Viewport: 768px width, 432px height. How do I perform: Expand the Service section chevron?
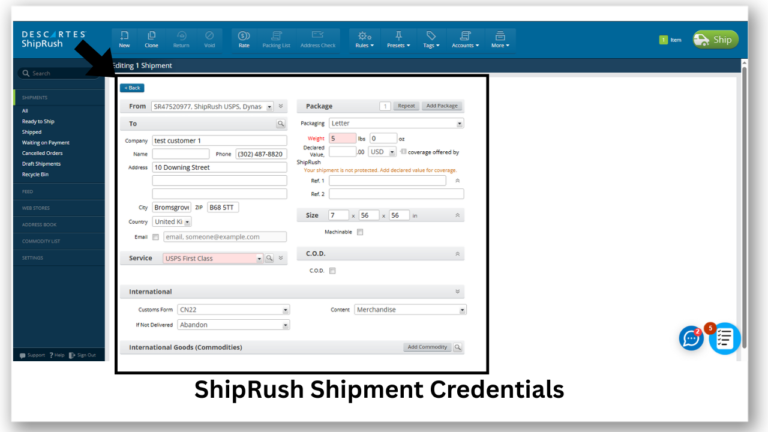coord(281,258)
